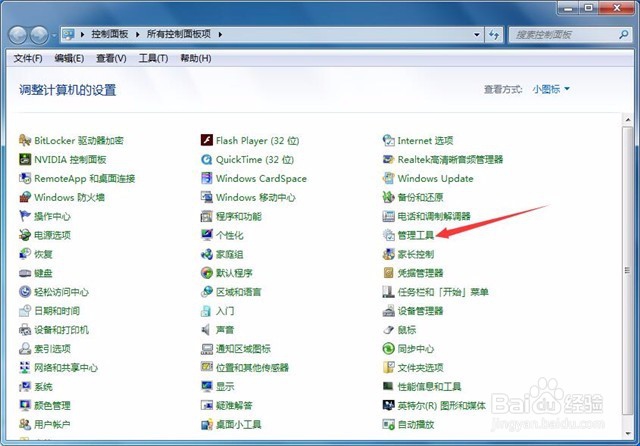Open the 桌面小工具 link

point(239,424)
